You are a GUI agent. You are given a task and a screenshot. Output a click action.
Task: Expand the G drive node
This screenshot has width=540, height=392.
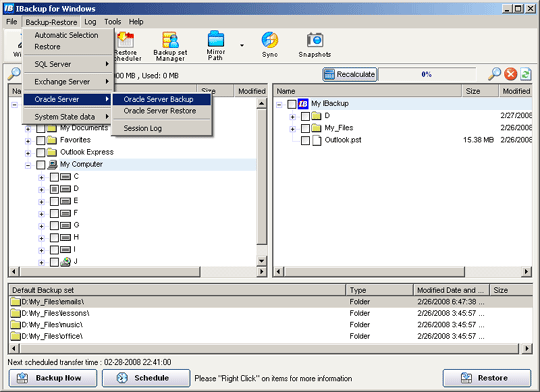[41, 226]
